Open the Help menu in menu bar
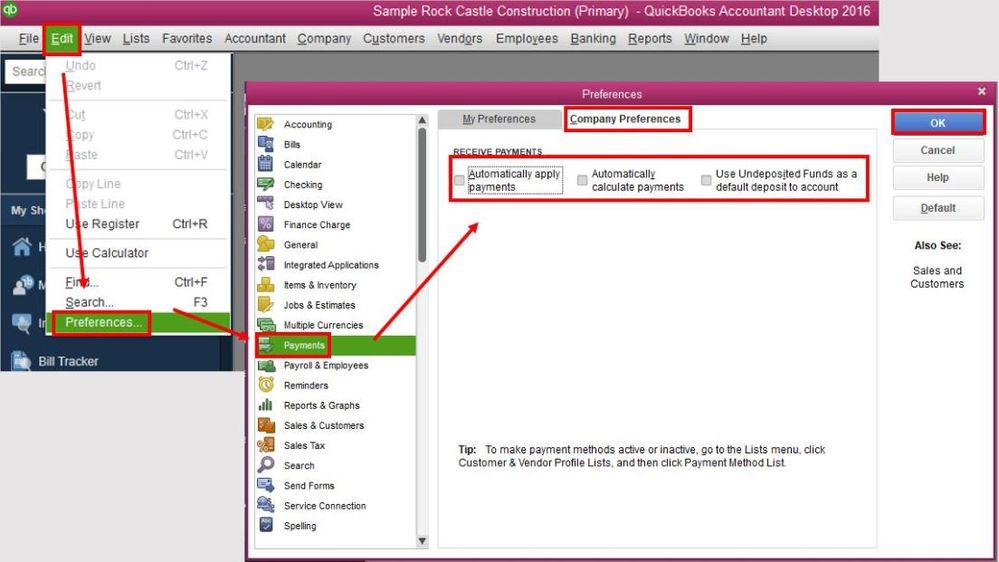 click(754, 39)
